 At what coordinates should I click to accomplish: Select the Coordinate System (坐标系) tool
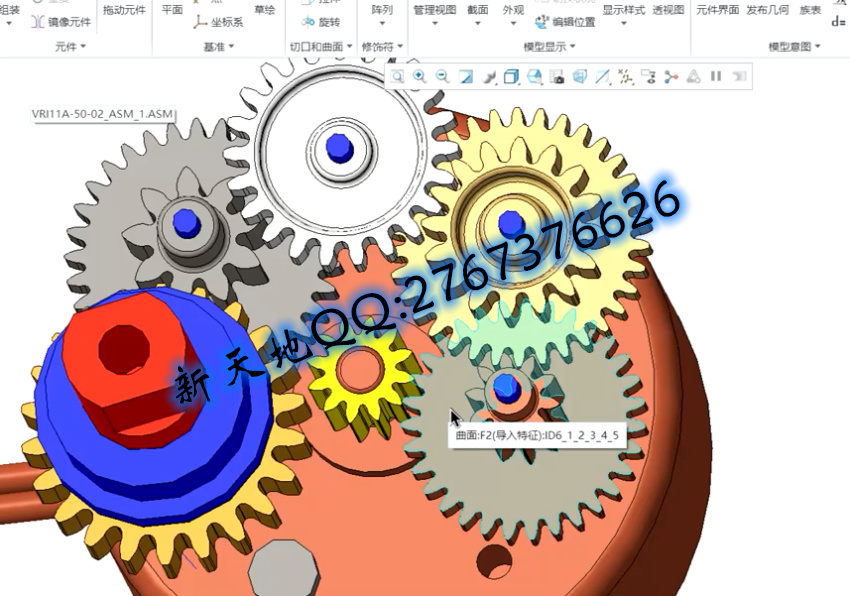(x=218, y=21)
